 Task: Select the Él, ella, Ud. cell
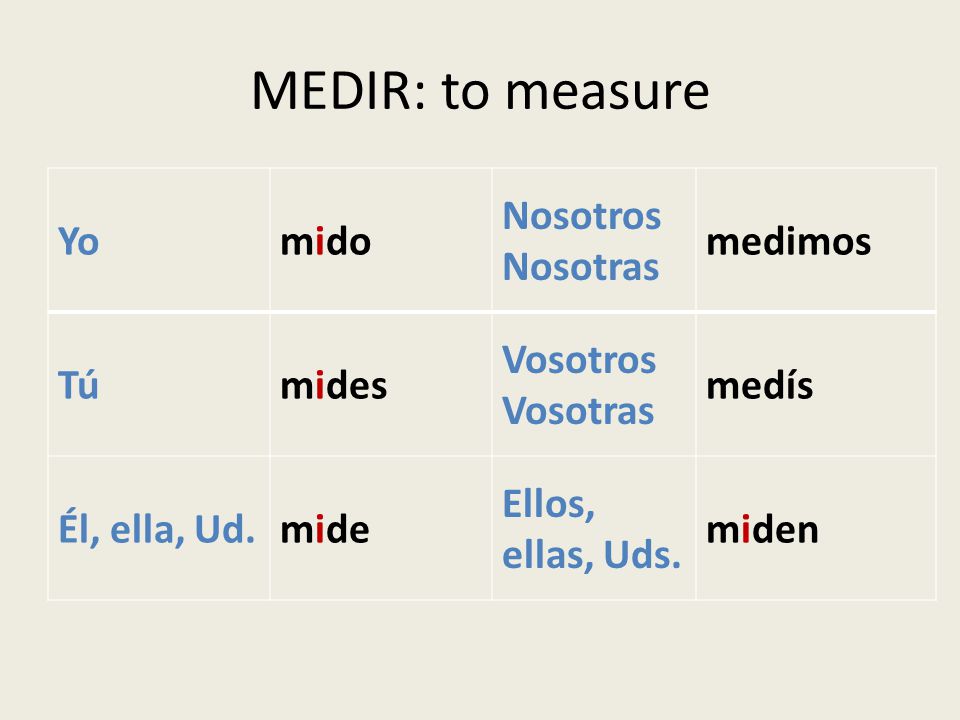pos(159,528)
